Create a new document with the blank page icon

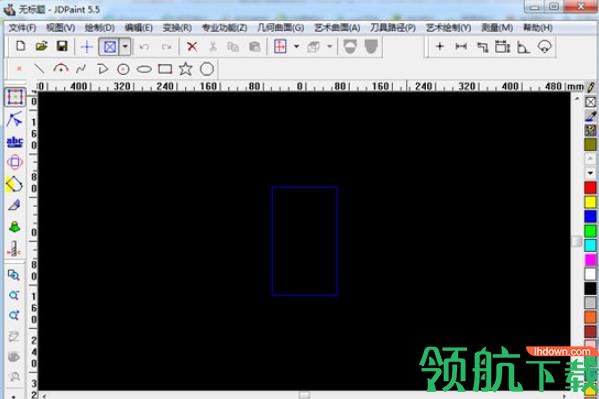(21, 47)
